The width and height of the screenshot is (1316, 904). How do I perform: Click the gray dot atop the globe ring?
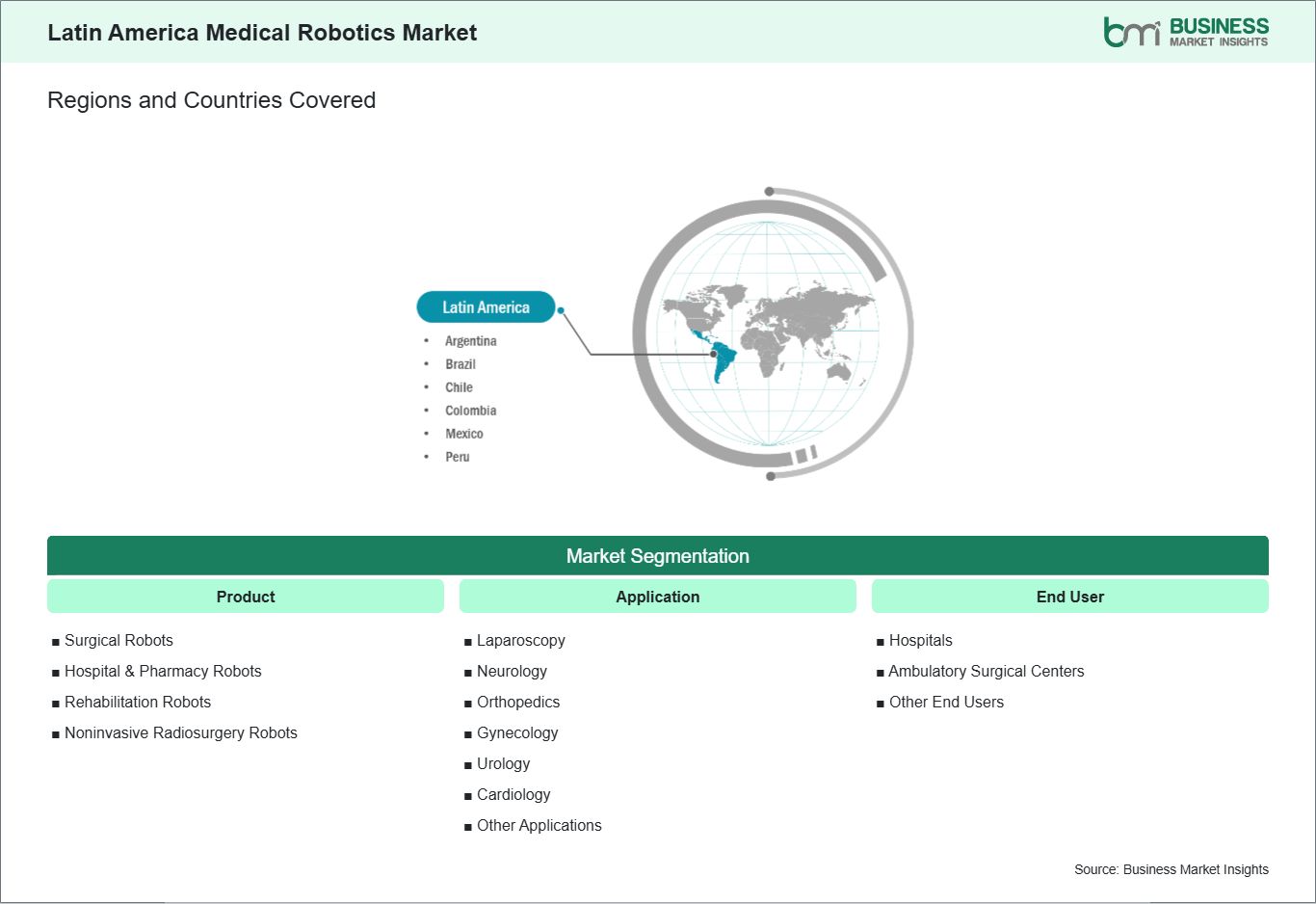point(769,191)
